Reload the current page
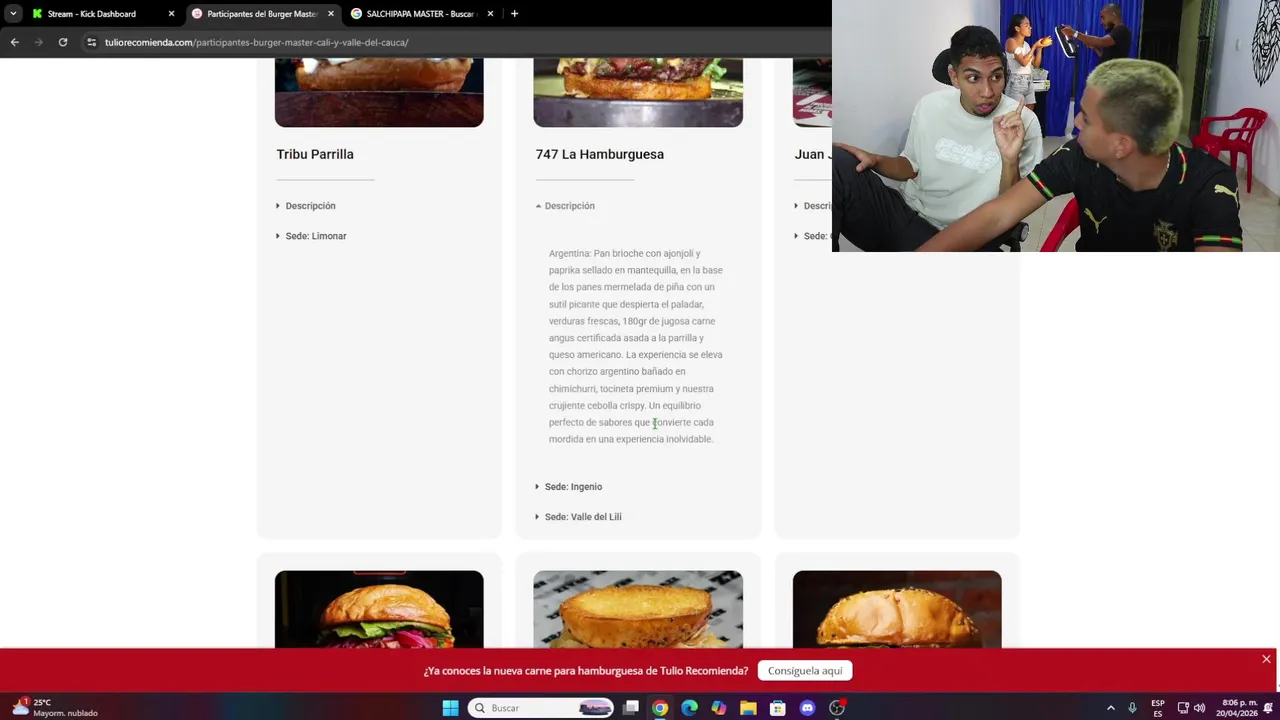This screenshot has width=1280, height=720. pyautogui.click(x=63, y=42)
